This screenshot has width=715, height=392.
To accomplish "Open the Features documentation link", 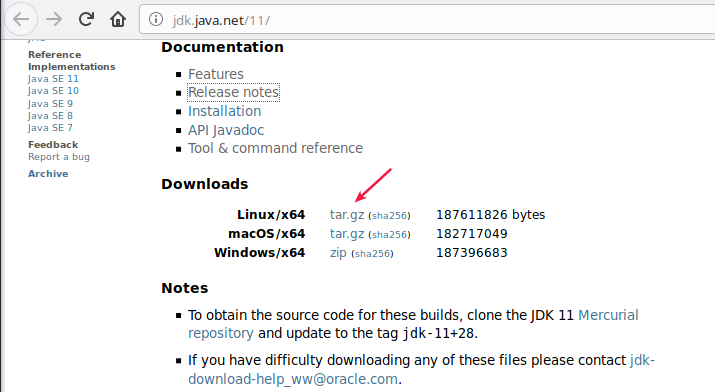I will (x=216, y=74).
